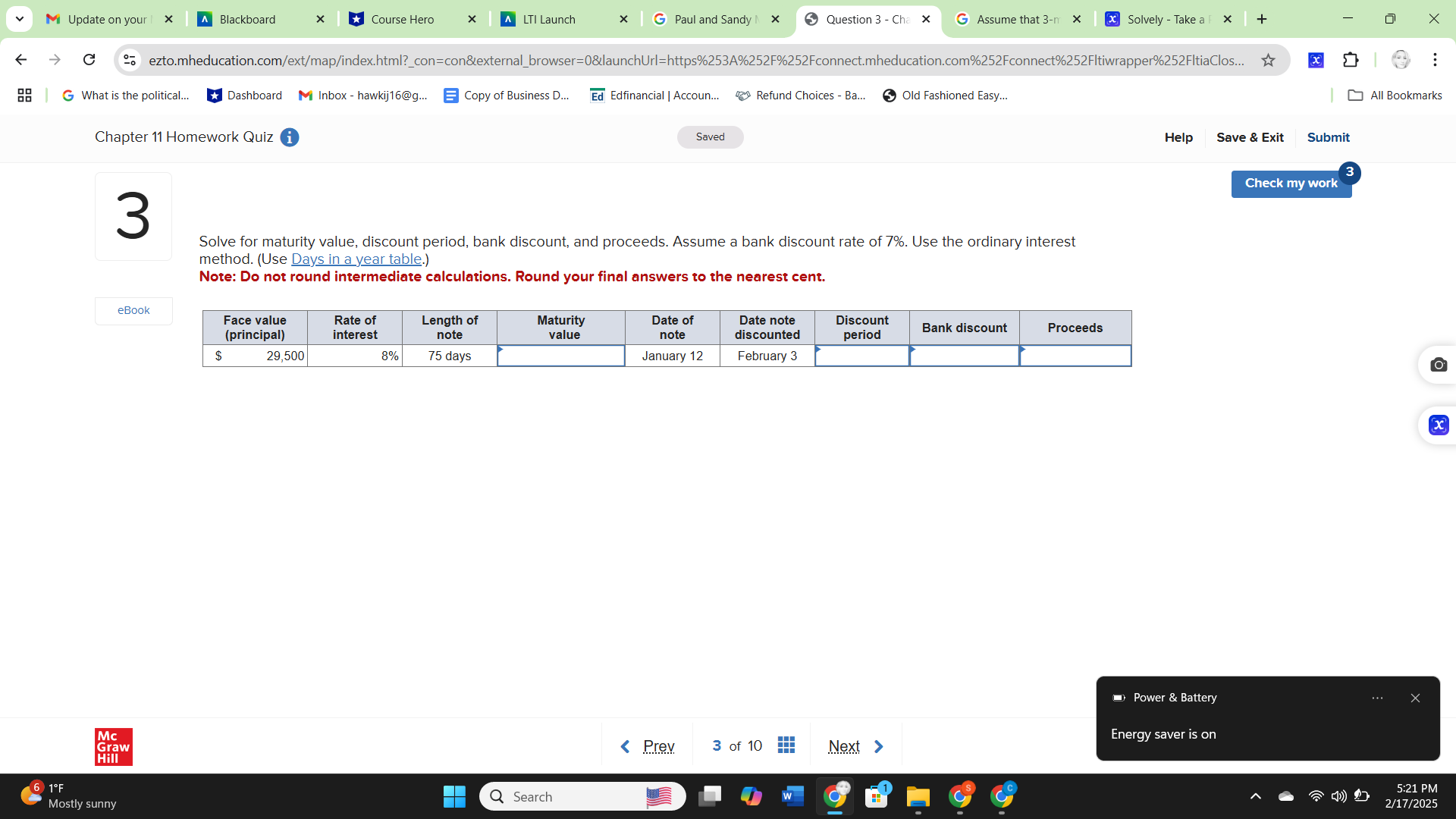Open File Explorer from the taskbar
Image resolution: width=1456 pixels, height=819 pixels.
click(x=918, y=796)
